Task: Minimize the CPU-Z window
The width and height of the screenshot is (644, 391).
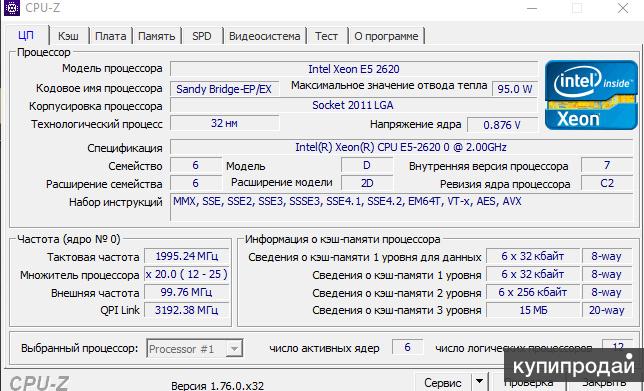Action: click(x=532, y=8)
